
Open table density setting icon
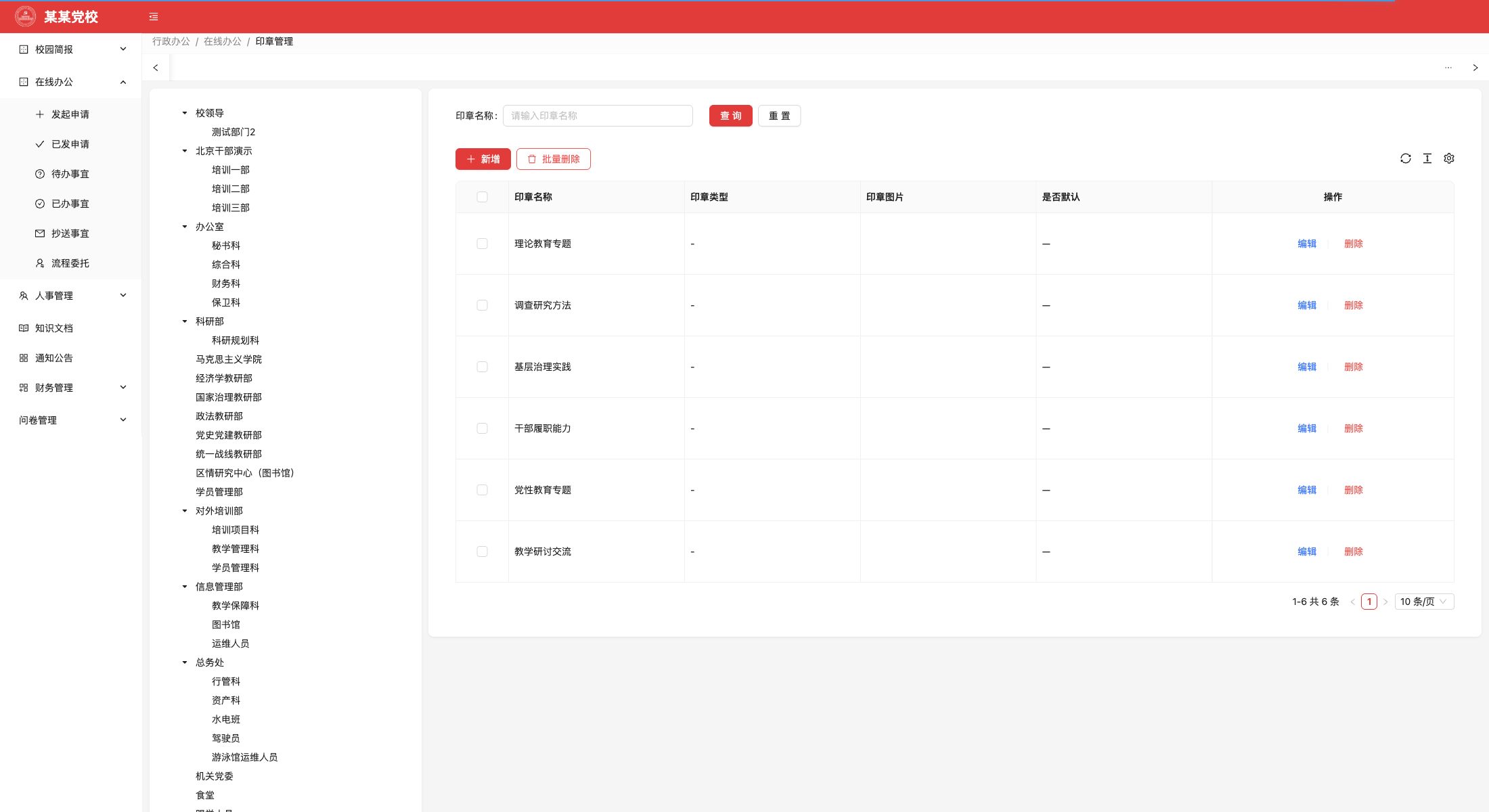[1427, 158]
